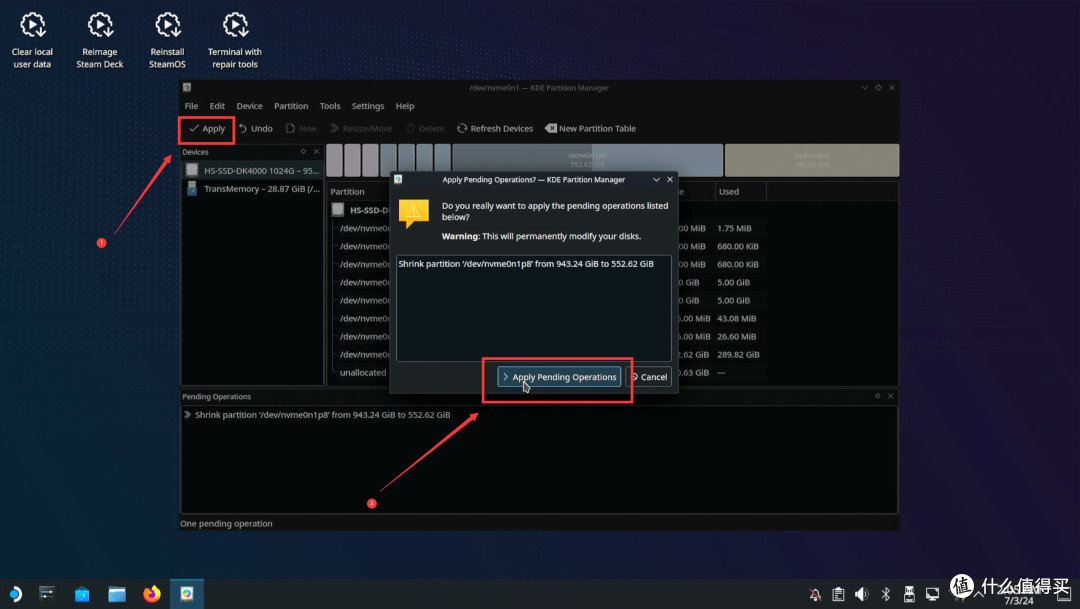Viewport: 1080px width, 609px height.
Task: Undo the last pending operation
Action: [x=256, y=129]
